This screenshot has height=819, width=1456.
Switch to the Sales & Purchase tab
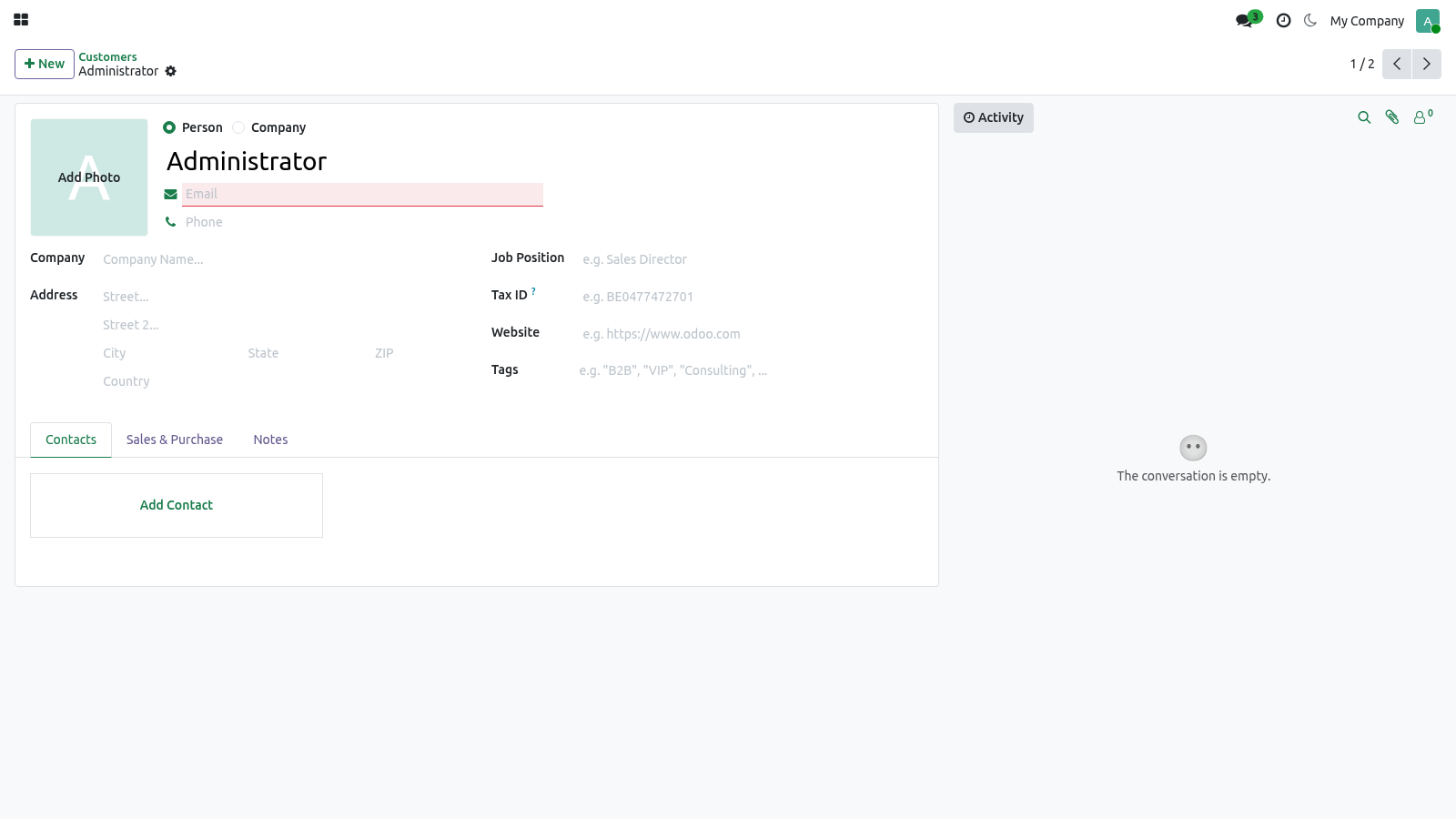click(x=175, y=440)
